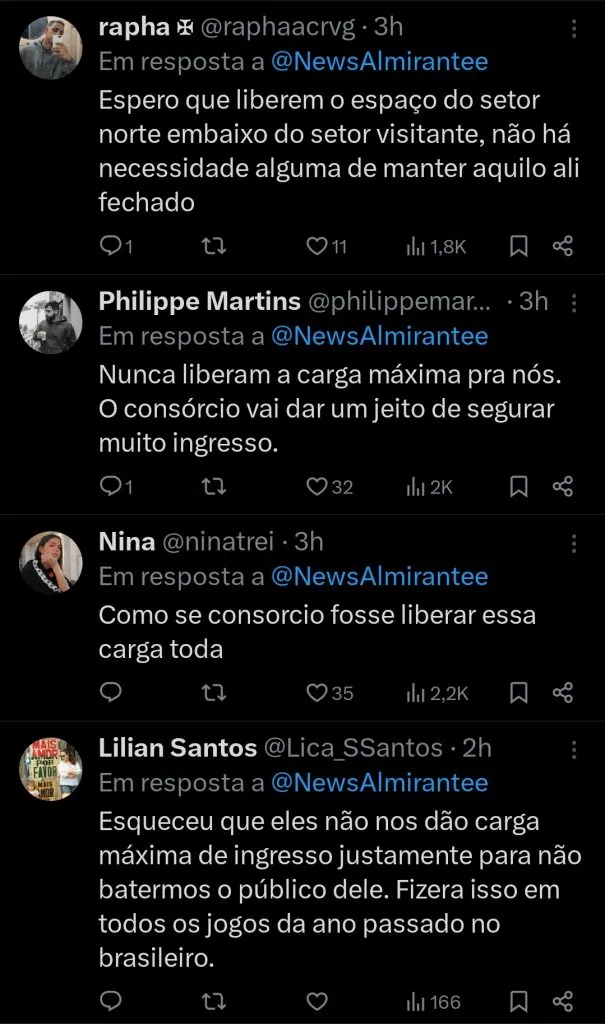Image resolution: width=605 pixels, height=1024 pixels.
Task: Open Philippe Martins' profile name
Action: 200,302
